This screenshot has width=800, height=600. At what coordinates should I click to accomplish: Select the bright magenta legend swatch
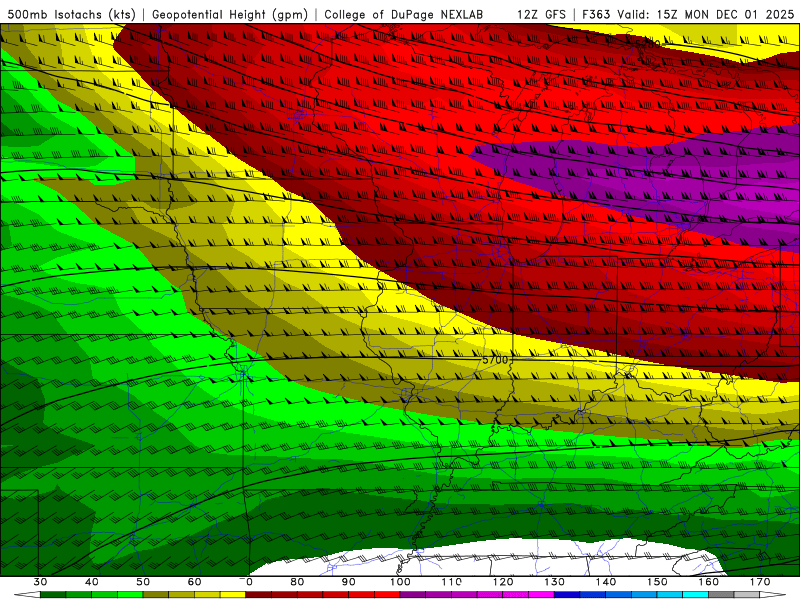(541, 595)
